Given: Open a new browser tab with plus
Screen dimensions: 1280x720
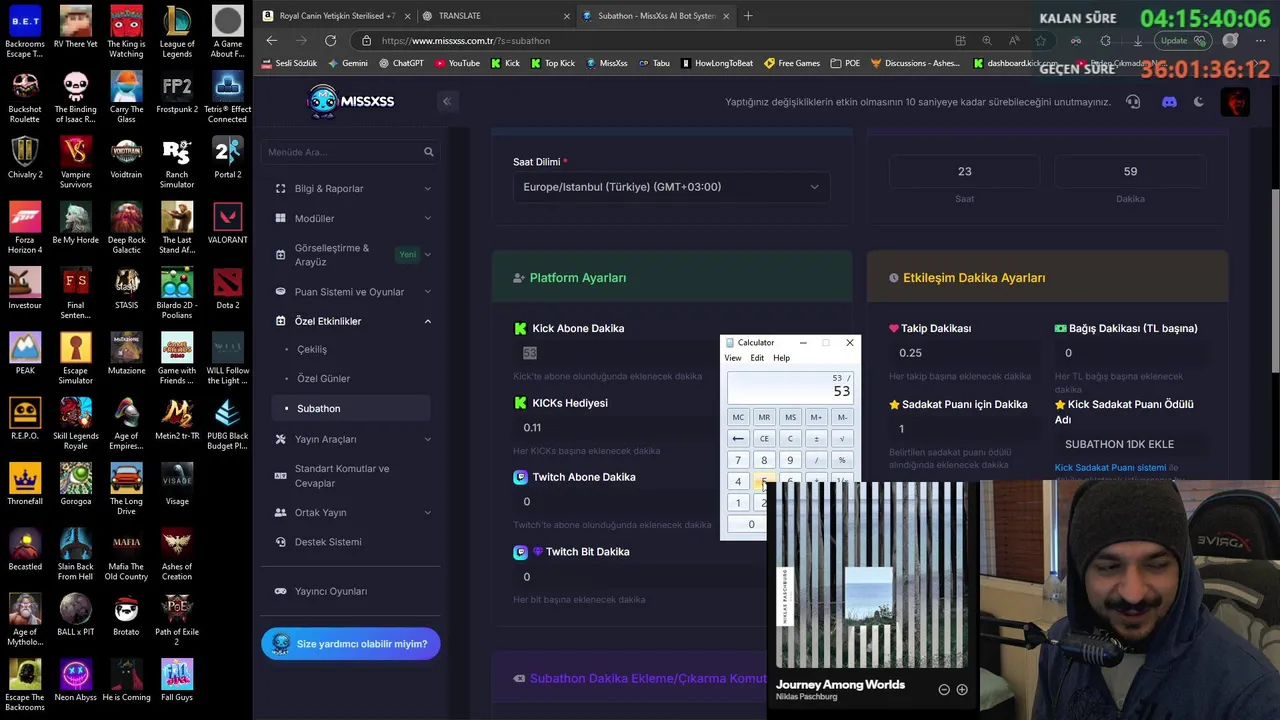Looking at the screenshot, I should 748,15.
